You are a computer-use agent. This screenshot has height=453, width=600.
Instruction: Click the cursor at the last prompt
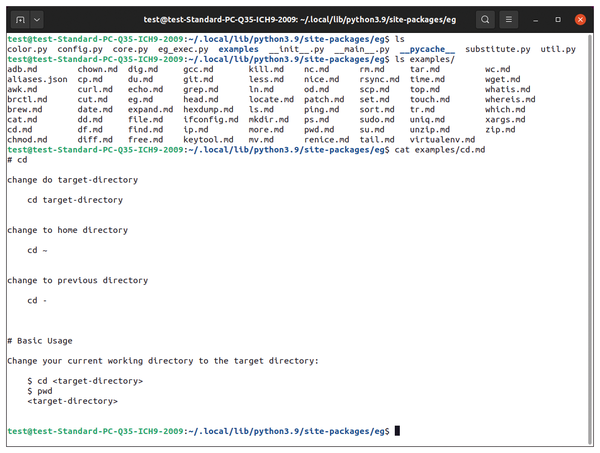click(397, 431)
